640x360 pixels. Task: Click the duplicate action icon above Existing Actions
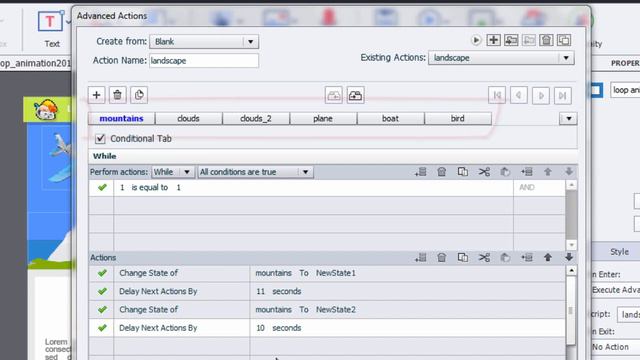click(564, 40)
